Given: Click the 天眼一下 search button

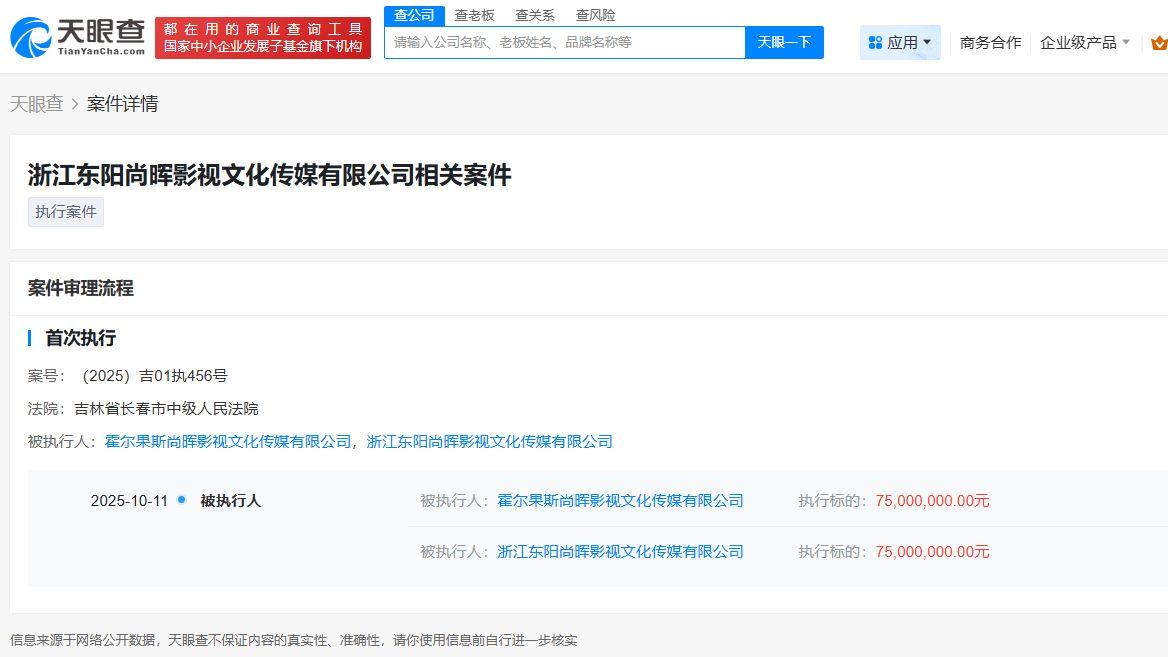Looking at the screenshot, I should click(784, 42).
